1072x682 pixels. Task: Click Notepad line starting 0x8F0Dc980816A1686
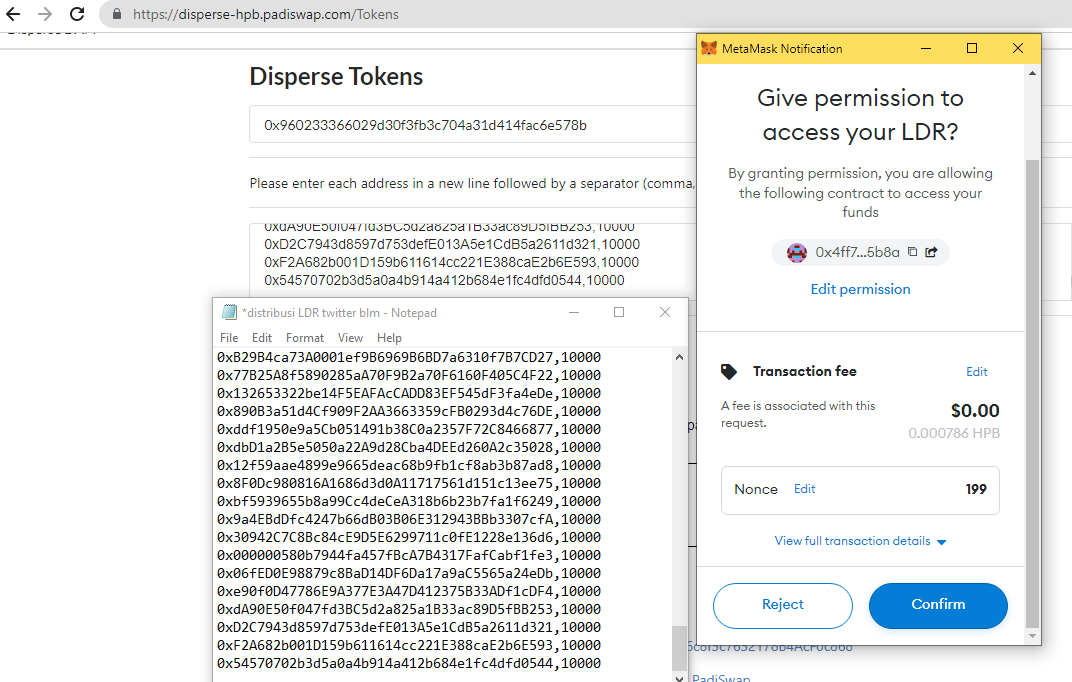coord(409,483)
